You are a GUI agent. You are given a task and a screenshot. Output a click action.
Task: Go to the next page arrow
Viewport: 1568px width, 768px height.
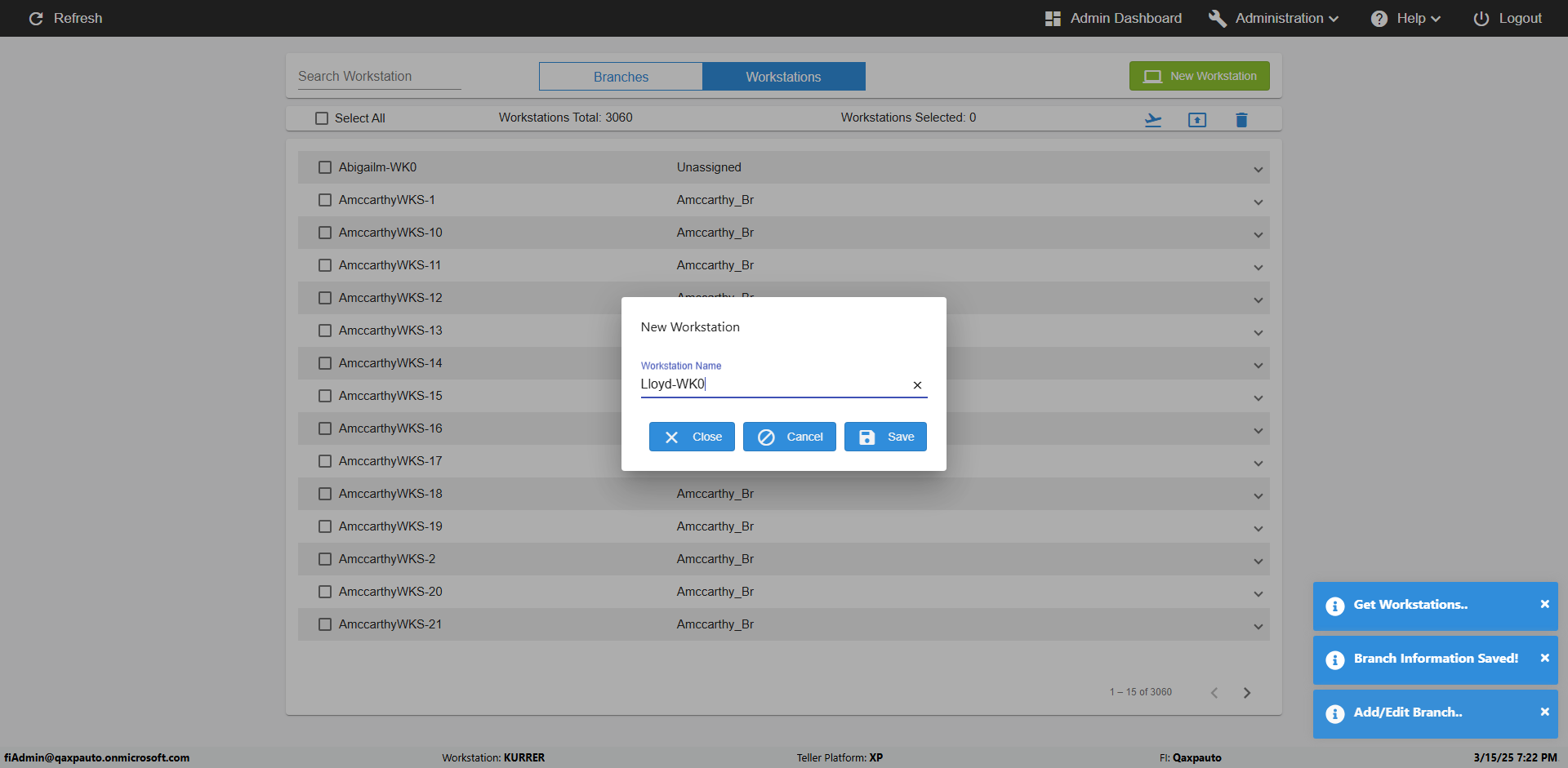point(1247,693)
